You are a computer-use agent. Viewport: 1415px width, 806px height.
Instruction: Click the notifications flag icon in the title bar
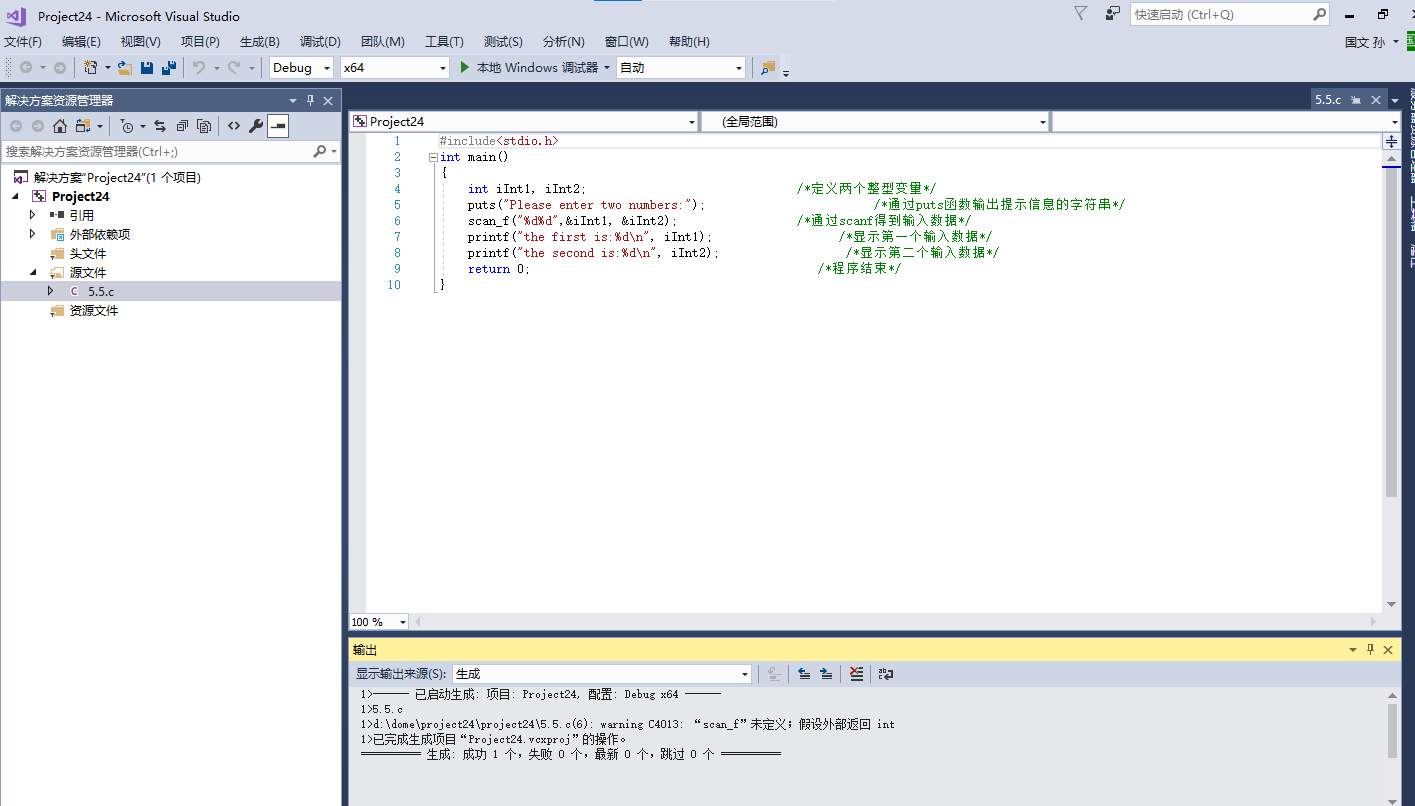click(1080, 14)
